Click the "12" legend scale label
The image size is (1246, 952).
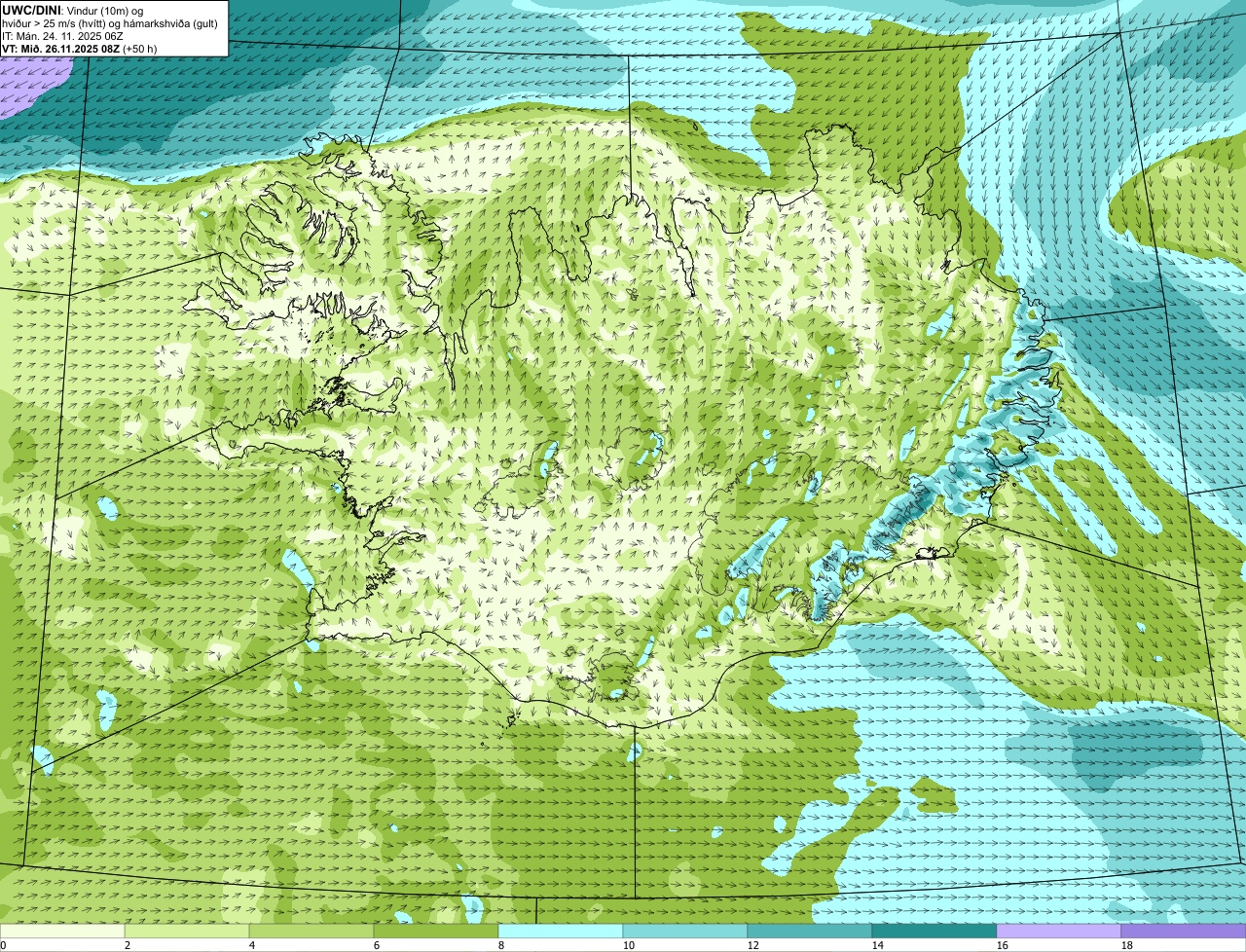pos(753,945)
